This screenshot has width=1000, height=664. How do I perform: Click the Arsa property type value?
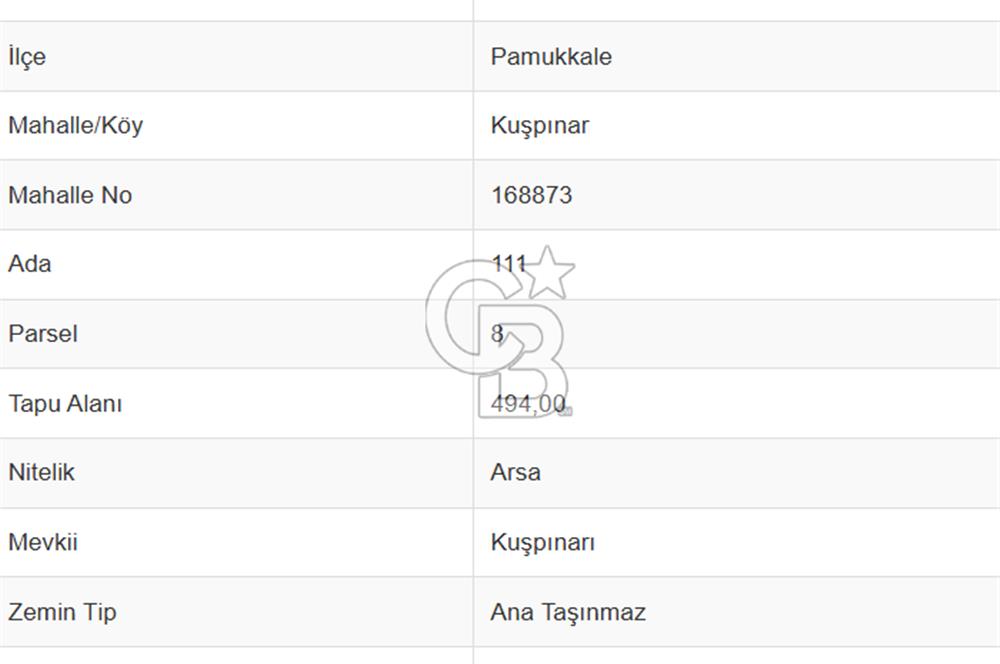click(515, 473)
